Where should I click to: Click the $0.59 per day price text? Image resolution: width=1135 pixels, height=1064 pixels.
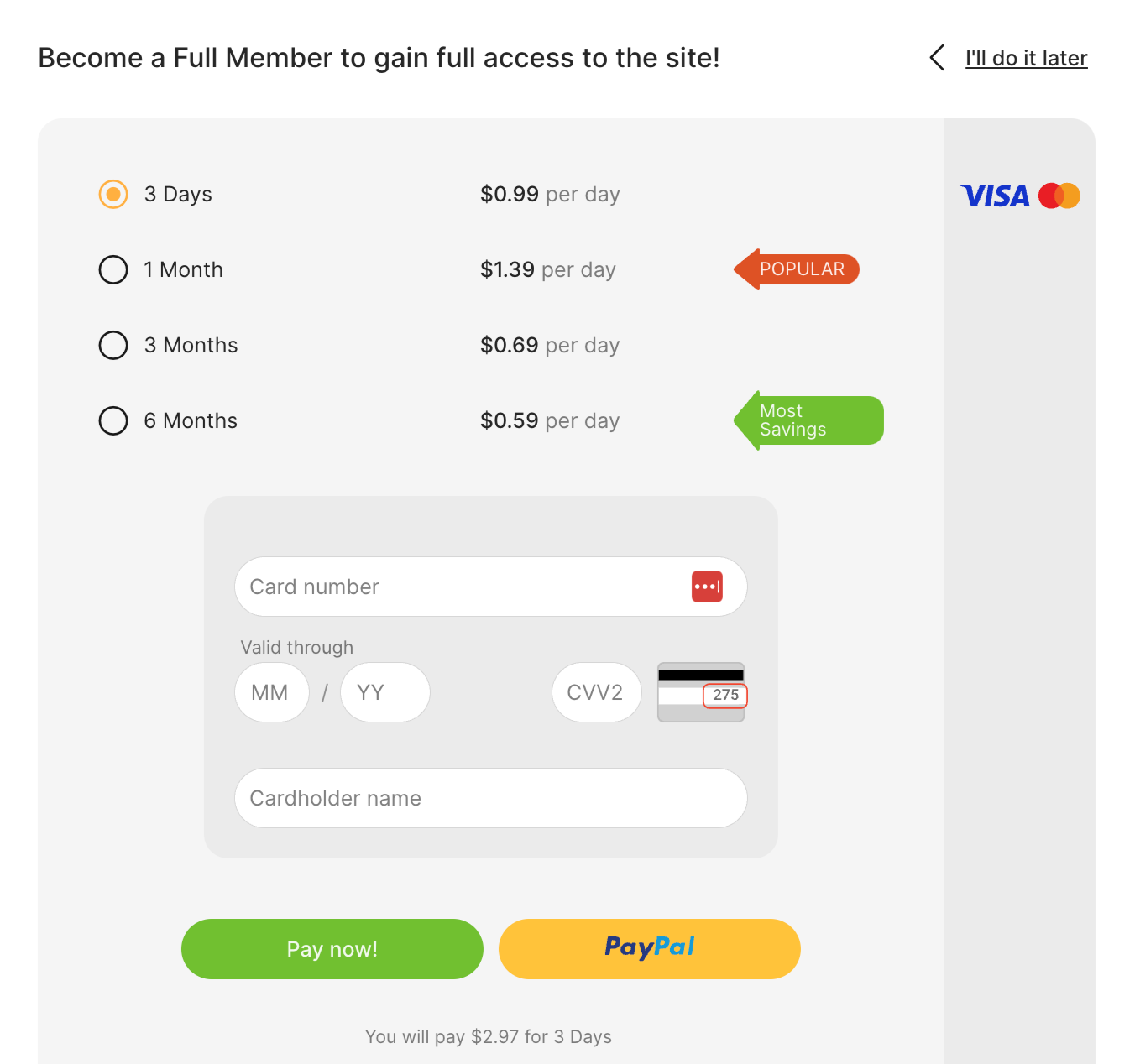click(x=549, y=420)
